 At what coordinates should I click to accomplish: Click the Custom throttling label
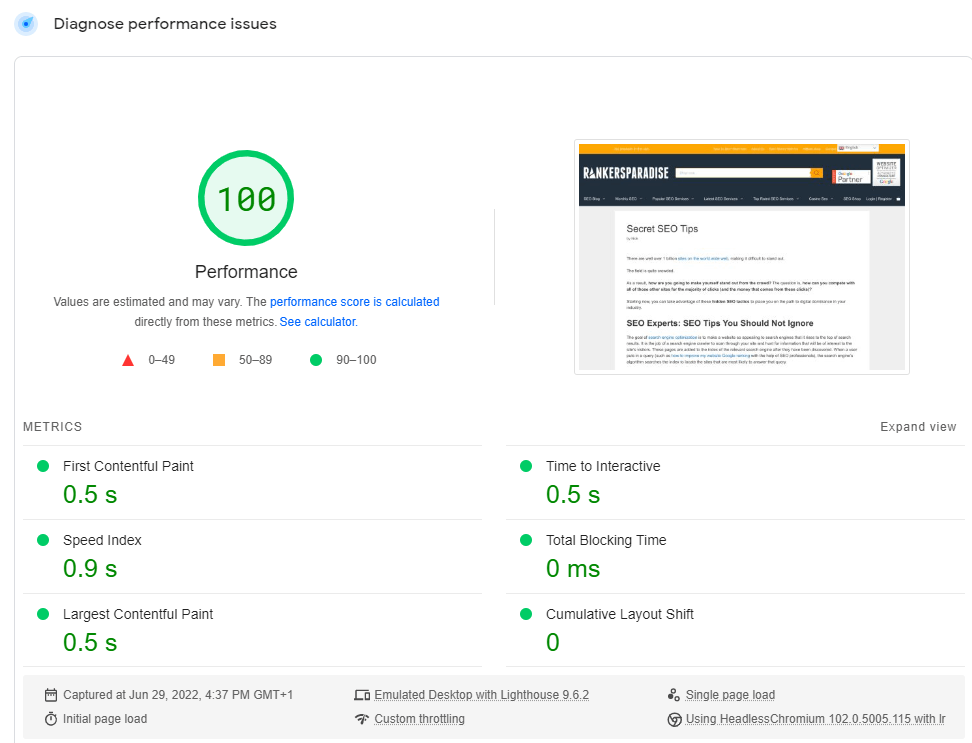click(x=419, y=719)
